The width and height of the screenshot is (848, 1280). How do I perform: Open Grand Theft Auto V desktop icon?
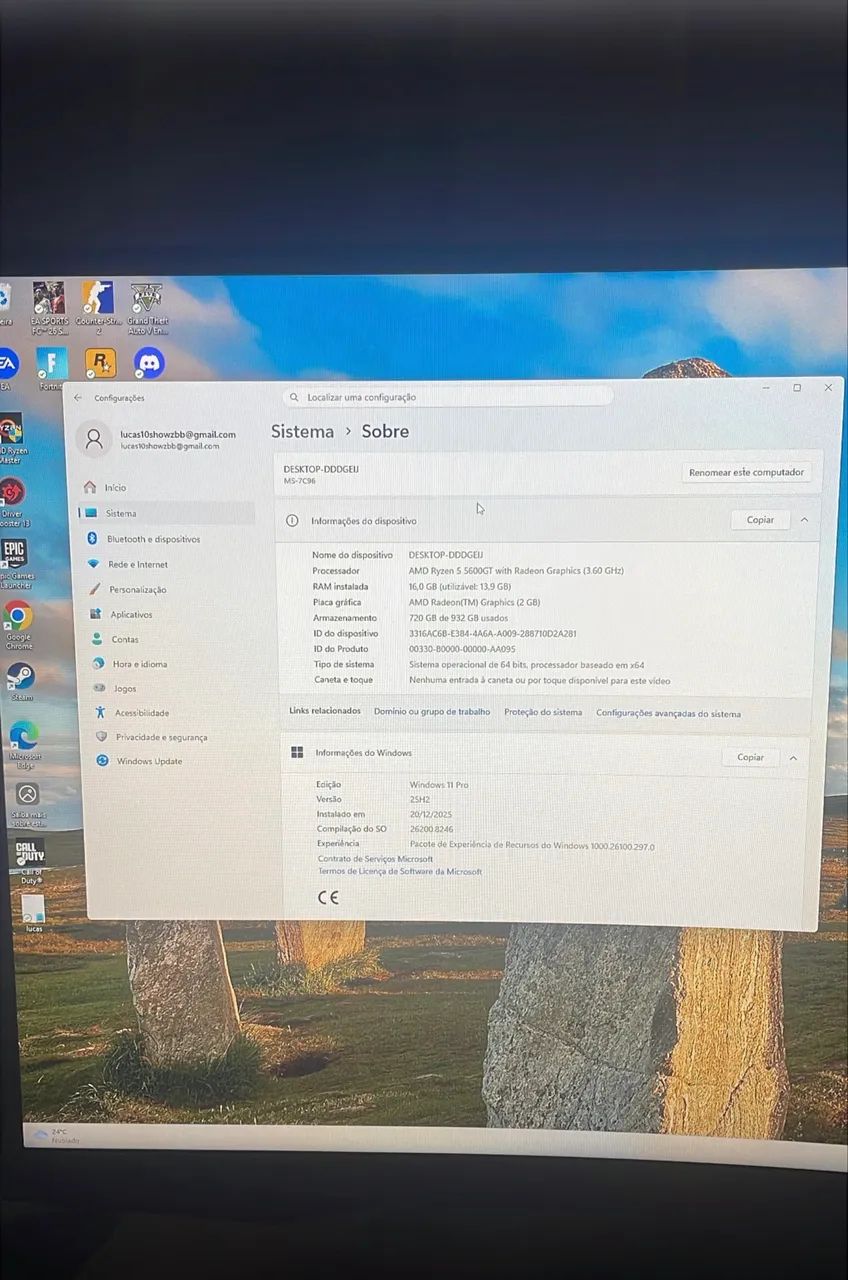click(147, 307)
